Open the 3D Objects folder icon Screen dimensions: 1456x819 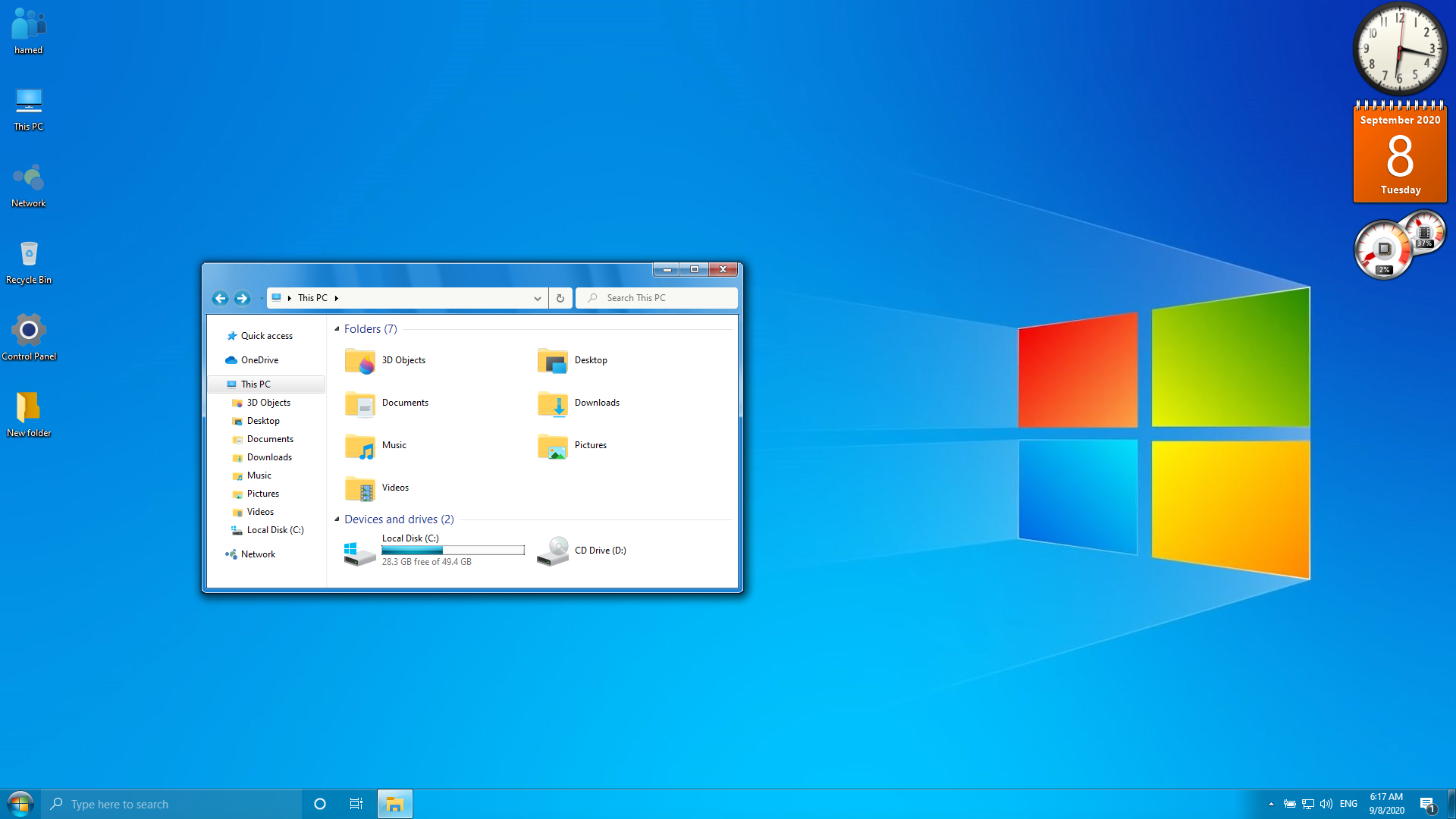(x=359, y=361)
